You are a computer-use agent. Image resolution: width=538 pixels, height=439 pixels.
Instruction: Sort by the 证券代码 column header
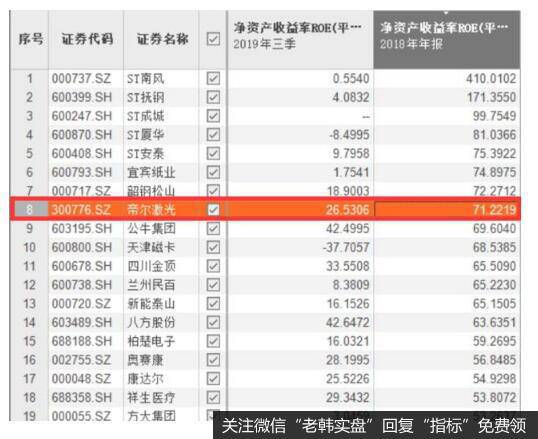tap(86, 39)
